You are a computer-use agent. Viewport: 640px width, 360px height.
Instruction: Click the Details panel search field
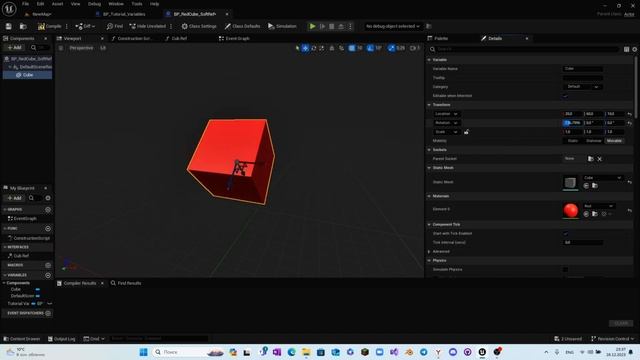[x=527, y=49]
